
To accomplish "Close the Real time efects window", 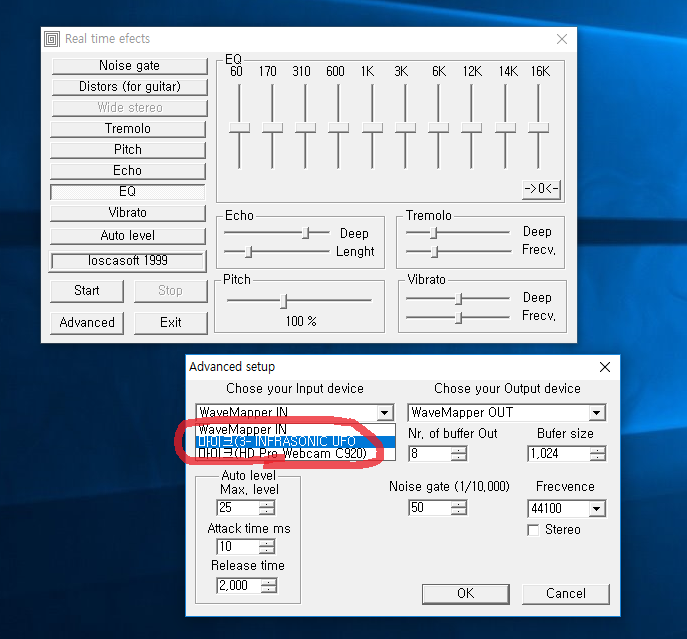I will coord(562,39).
